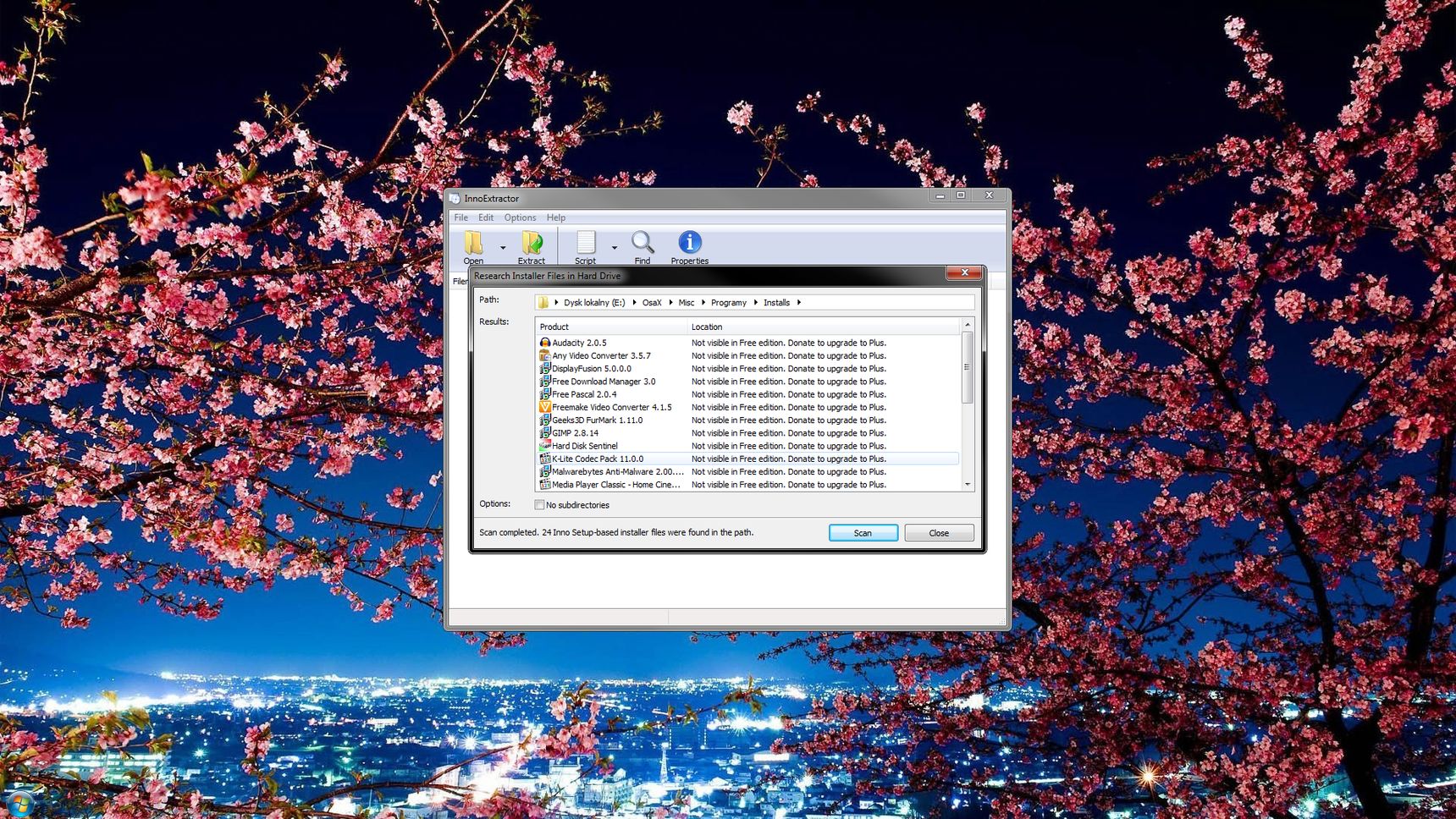
Task: Sort by the Product column header
Action: click(x=611, y=327)
